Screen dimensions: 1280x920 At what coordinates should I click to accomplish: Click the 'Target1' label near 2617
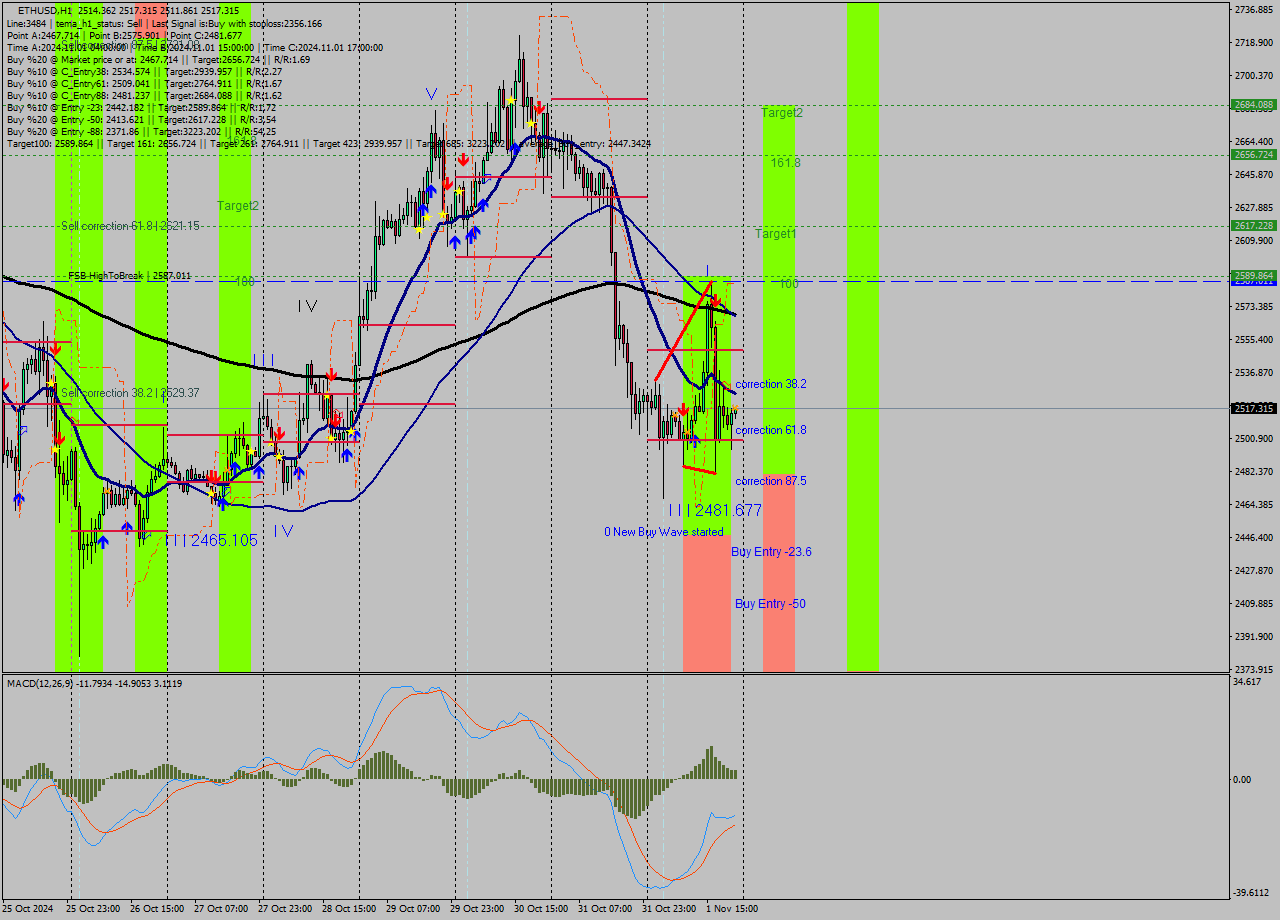click(x=776, y=234)
